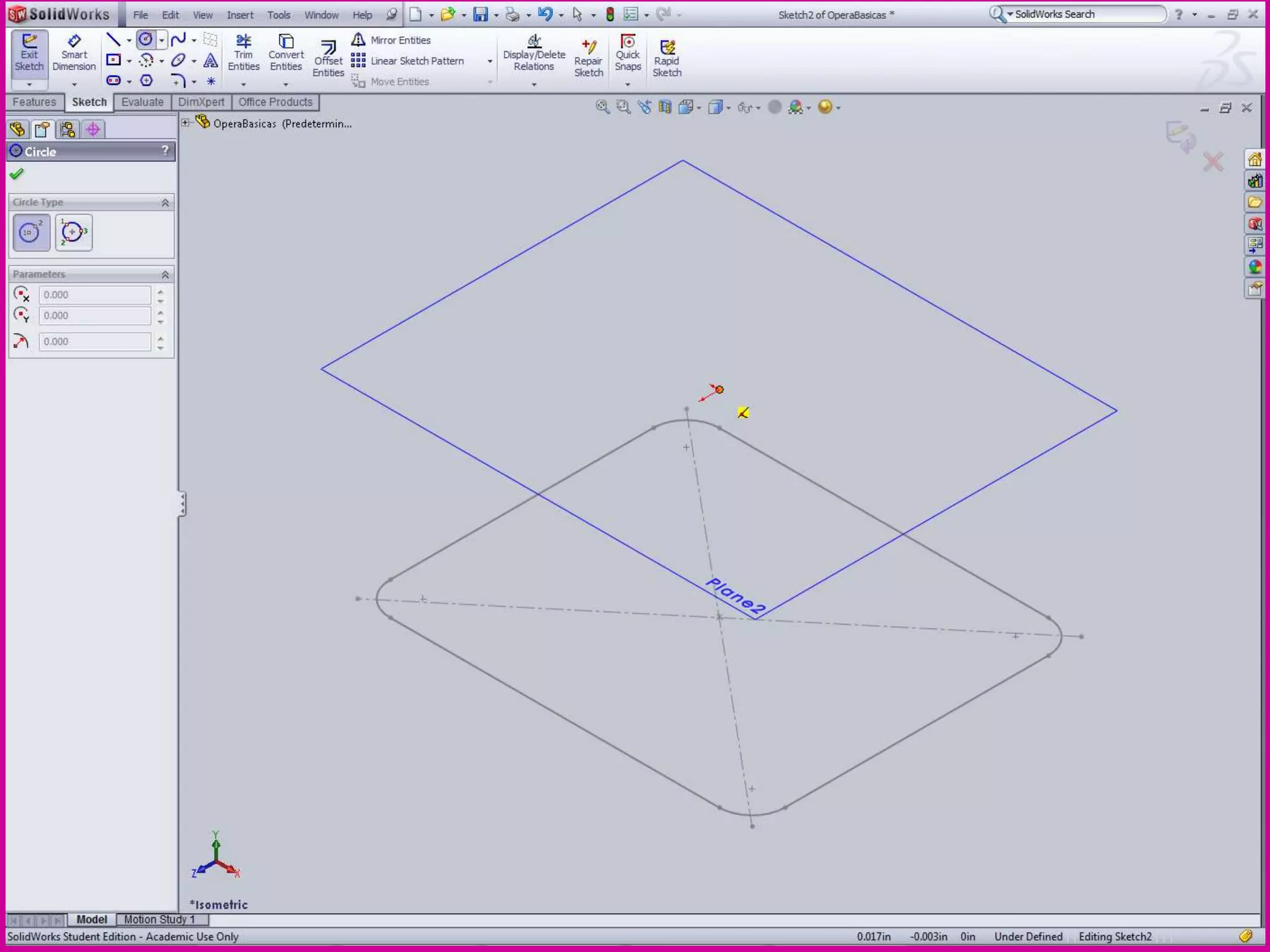Open the Linear Sketch Pattern dropdown

490,61
